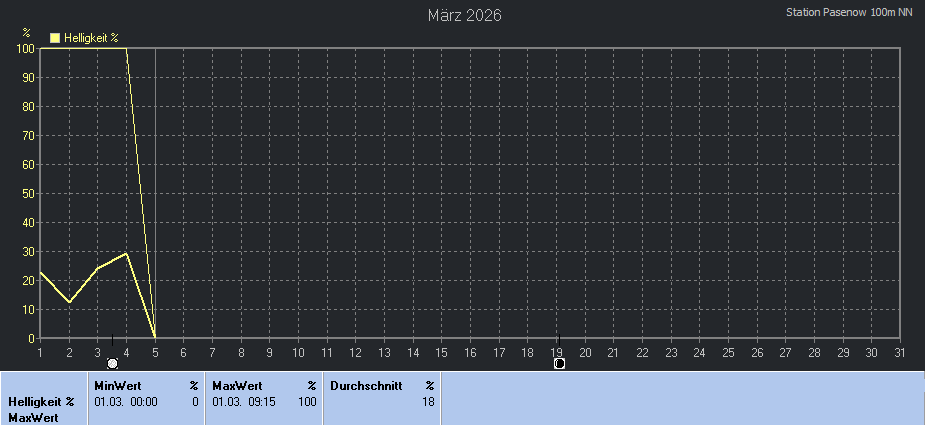Click the full moon icon below the axis
This screenshot has height=425, width=925.
click(x=112, y=363)
